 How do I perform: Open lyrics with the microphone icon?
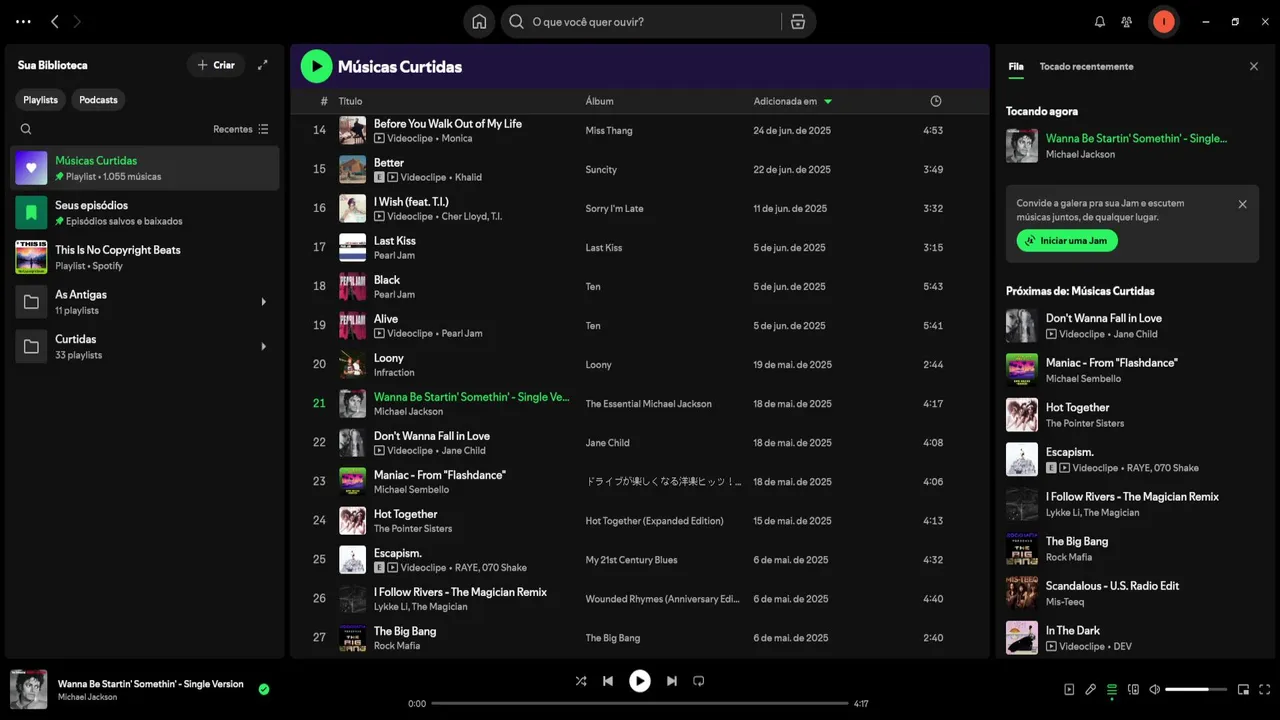click(1091, 689)
